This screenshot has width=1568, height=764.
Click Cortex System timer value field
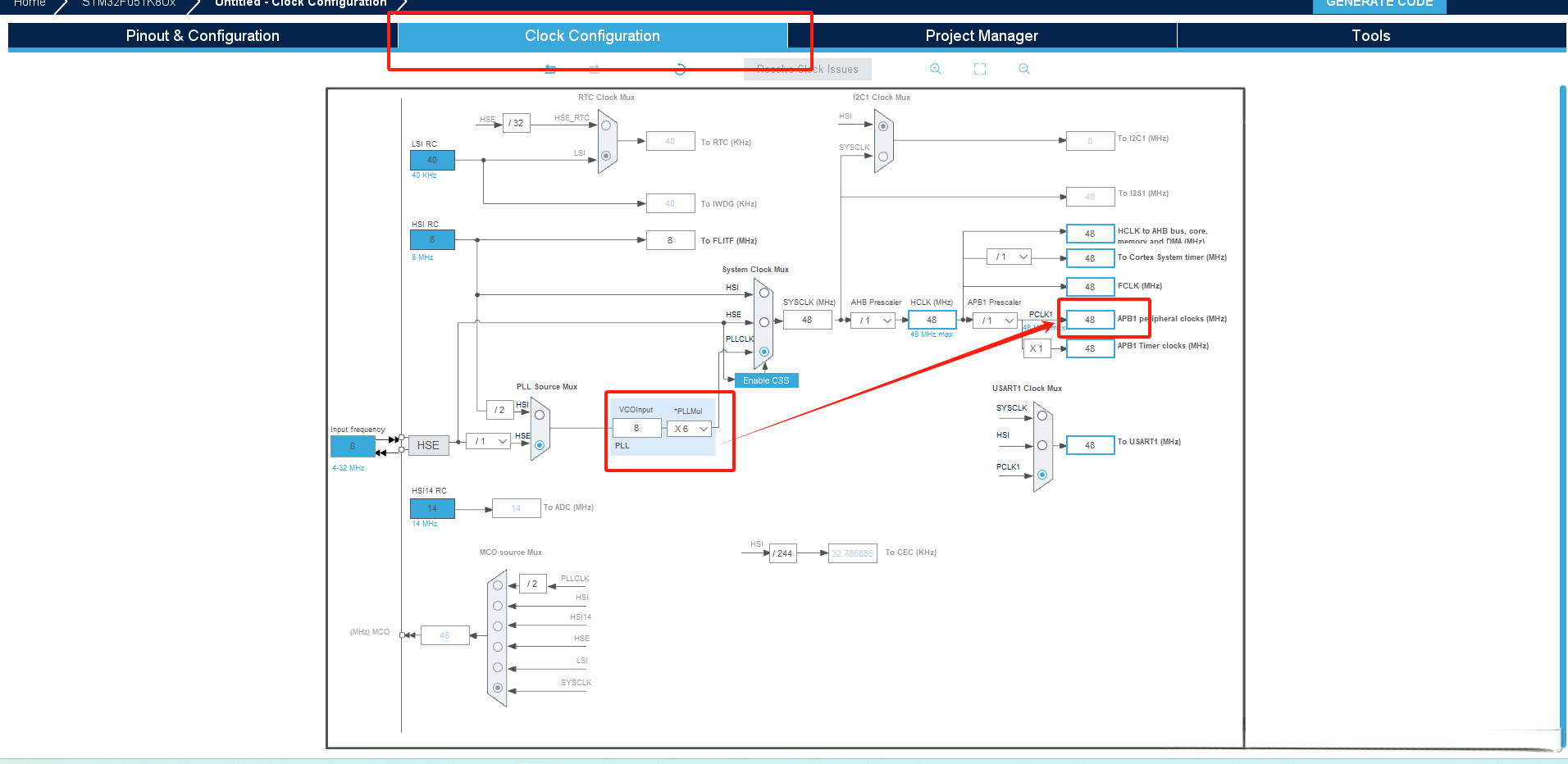1090,258
